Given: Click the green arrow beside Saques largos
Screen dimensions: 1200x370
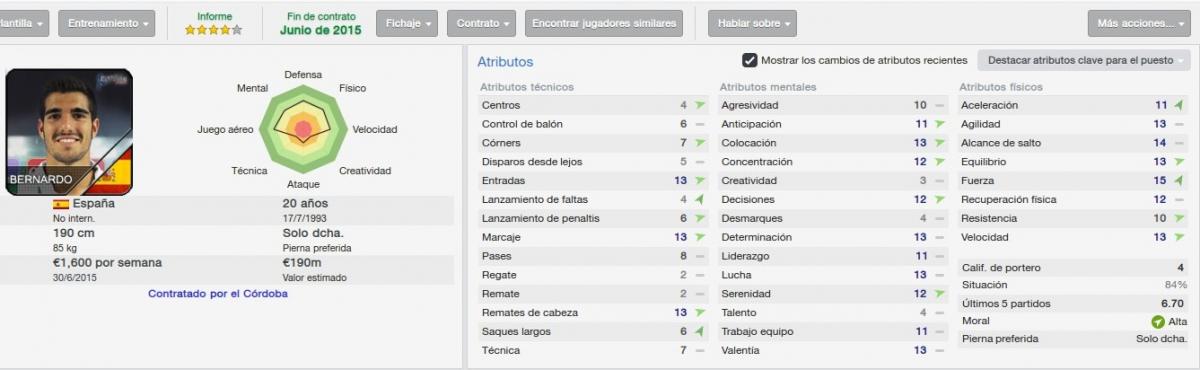Looking at the screenshot, I should tap(700, 332).
